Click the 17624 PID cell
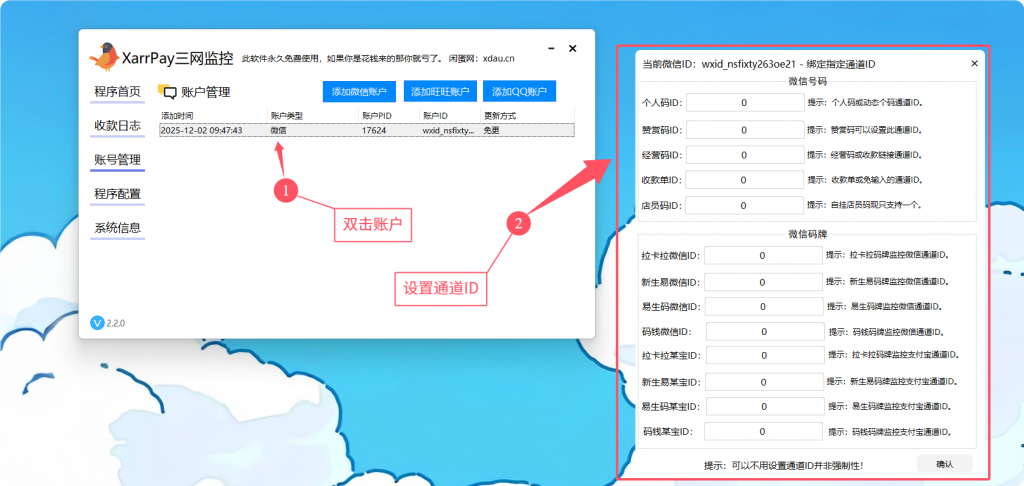1024x486 pixels. coord(374,130)
